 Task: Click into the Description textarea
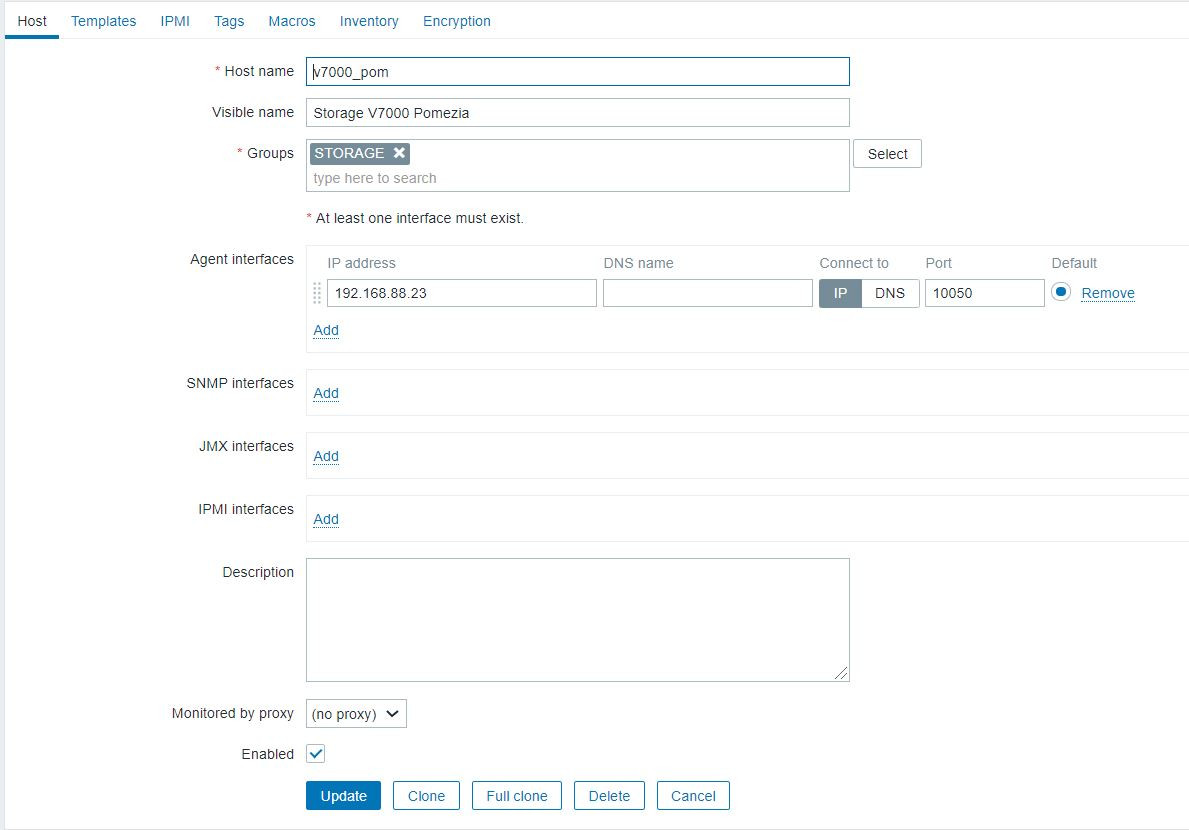pos(578,620)
